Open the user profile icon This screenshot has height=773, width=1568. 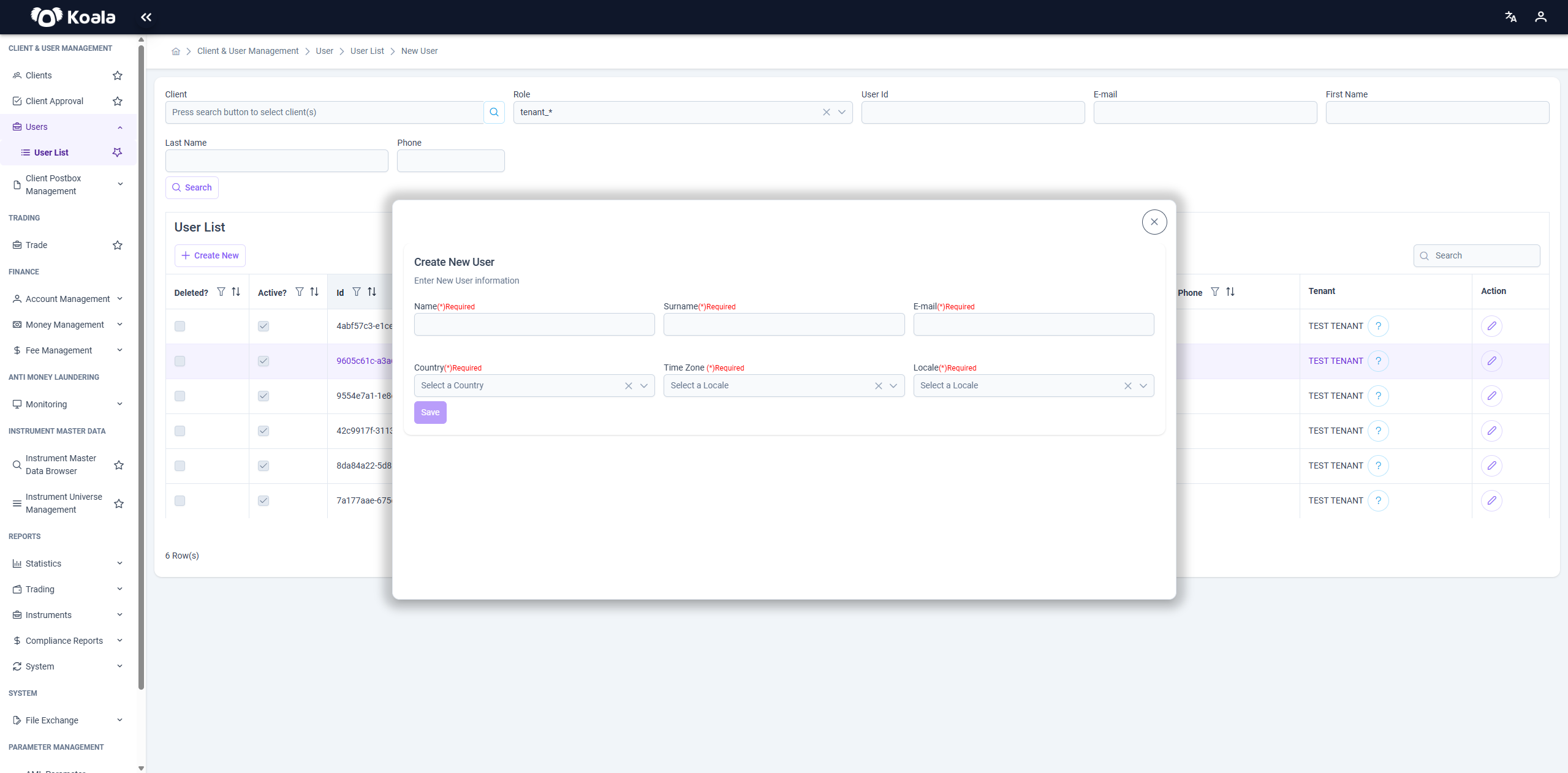(1540, 17)
